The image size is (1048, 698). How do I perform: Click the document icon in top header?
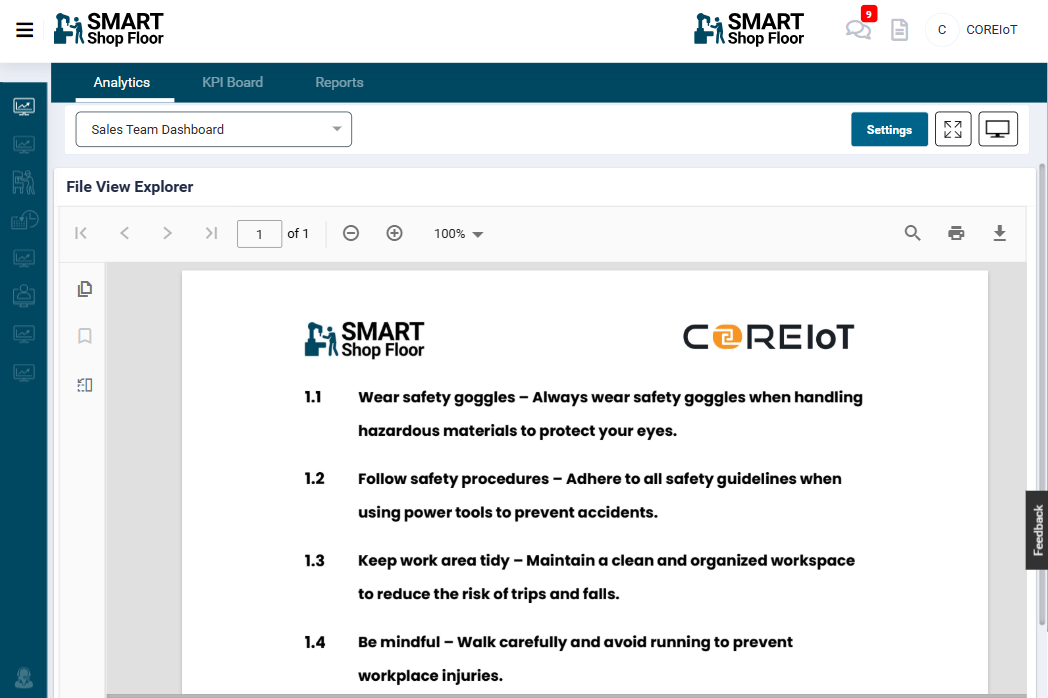900,30
